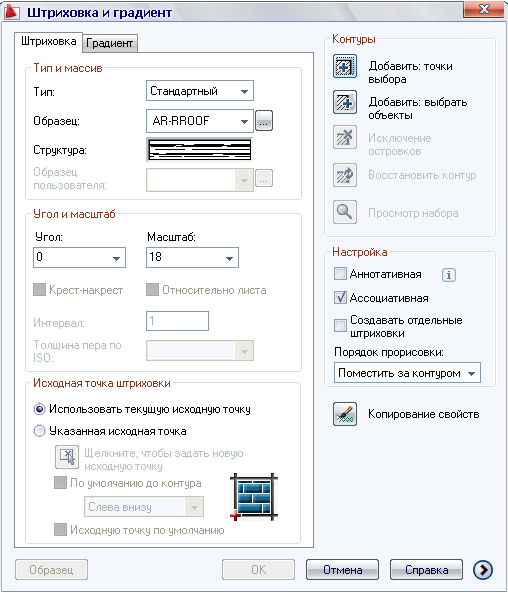The height and width of the screenshot is (592, 508).
Task: Click the 'Копирование свойств' brush icon
Action: click(x=345, y=414)
